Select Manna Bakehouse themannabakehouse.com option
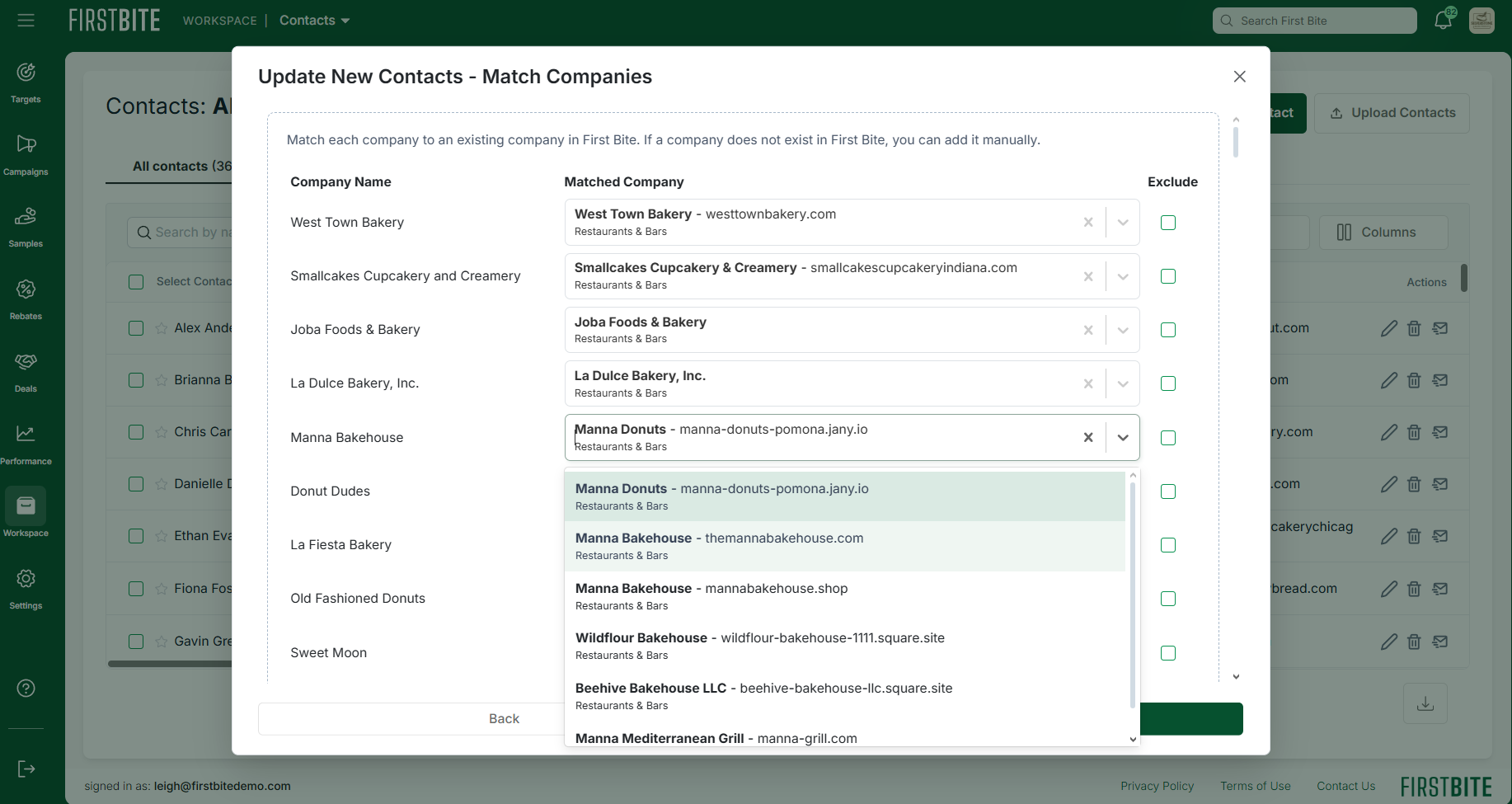 pos(845,546)
